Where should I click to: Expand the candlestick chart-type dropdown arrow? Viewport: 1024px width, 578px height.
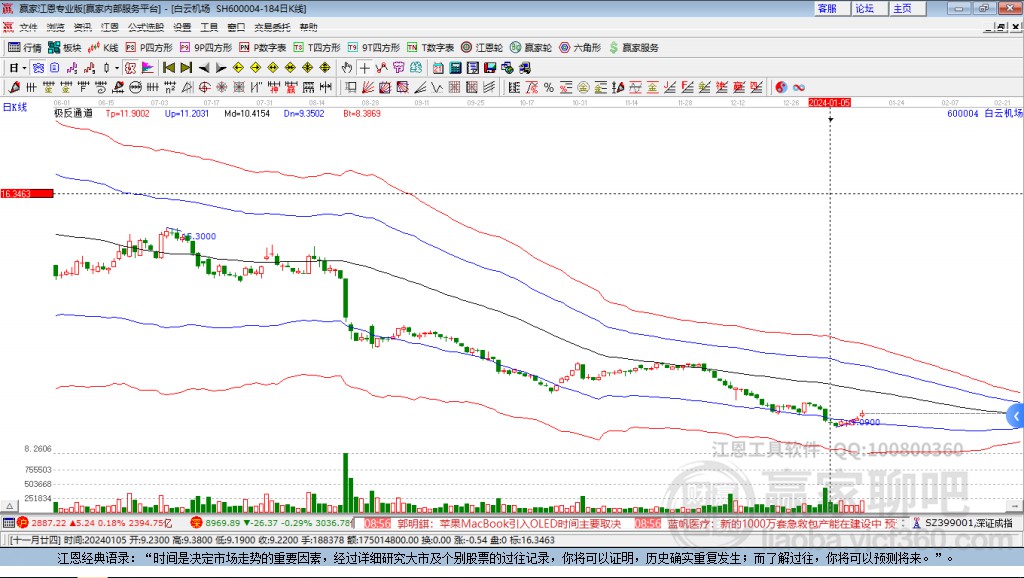(117, 68)
